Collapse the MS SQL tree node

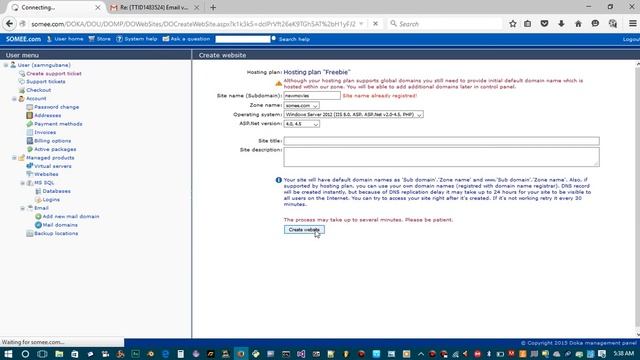tap(22, 183)
